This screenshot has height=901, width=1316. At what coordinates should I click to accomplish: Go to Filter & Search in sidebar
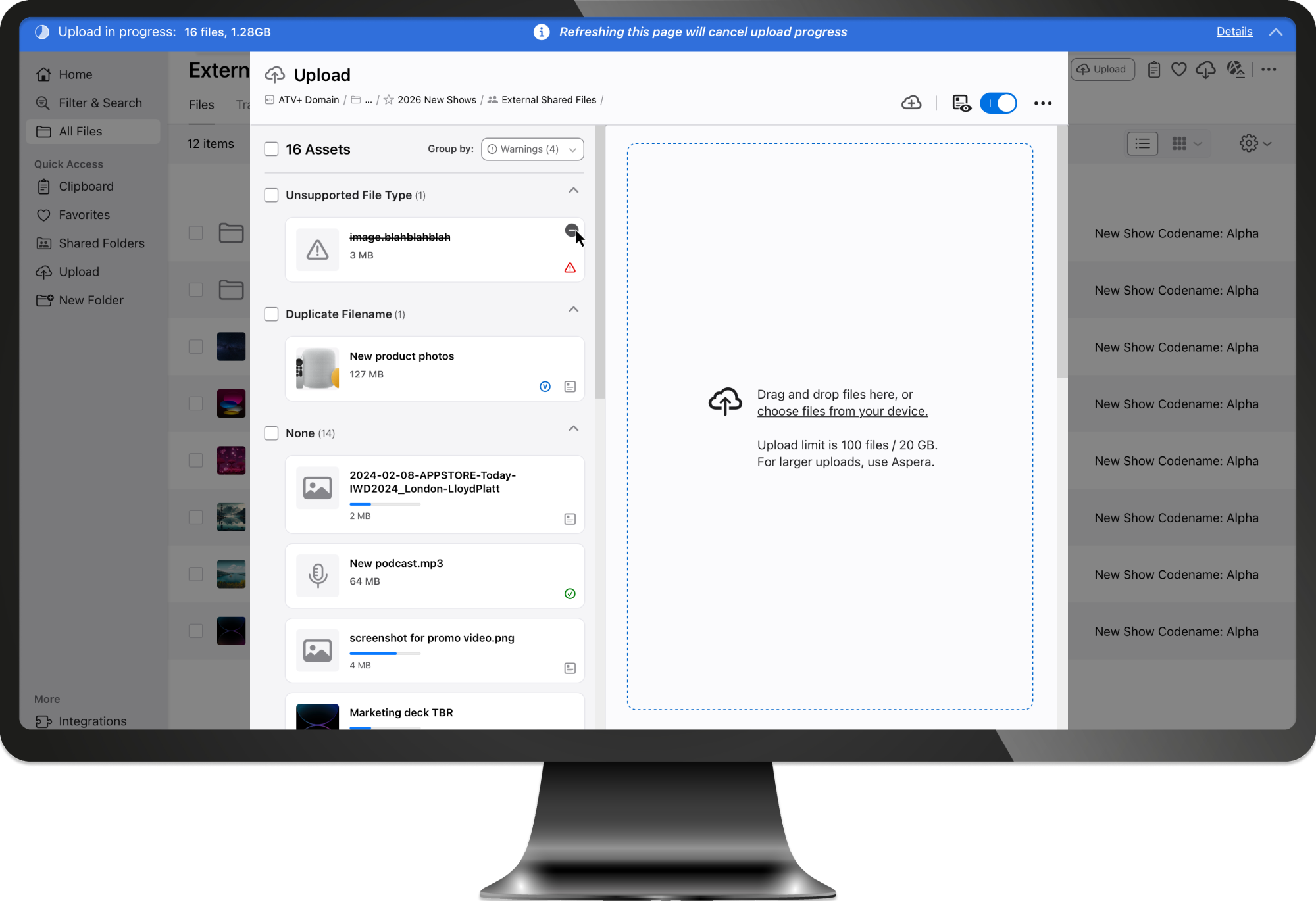pos(100,103)
